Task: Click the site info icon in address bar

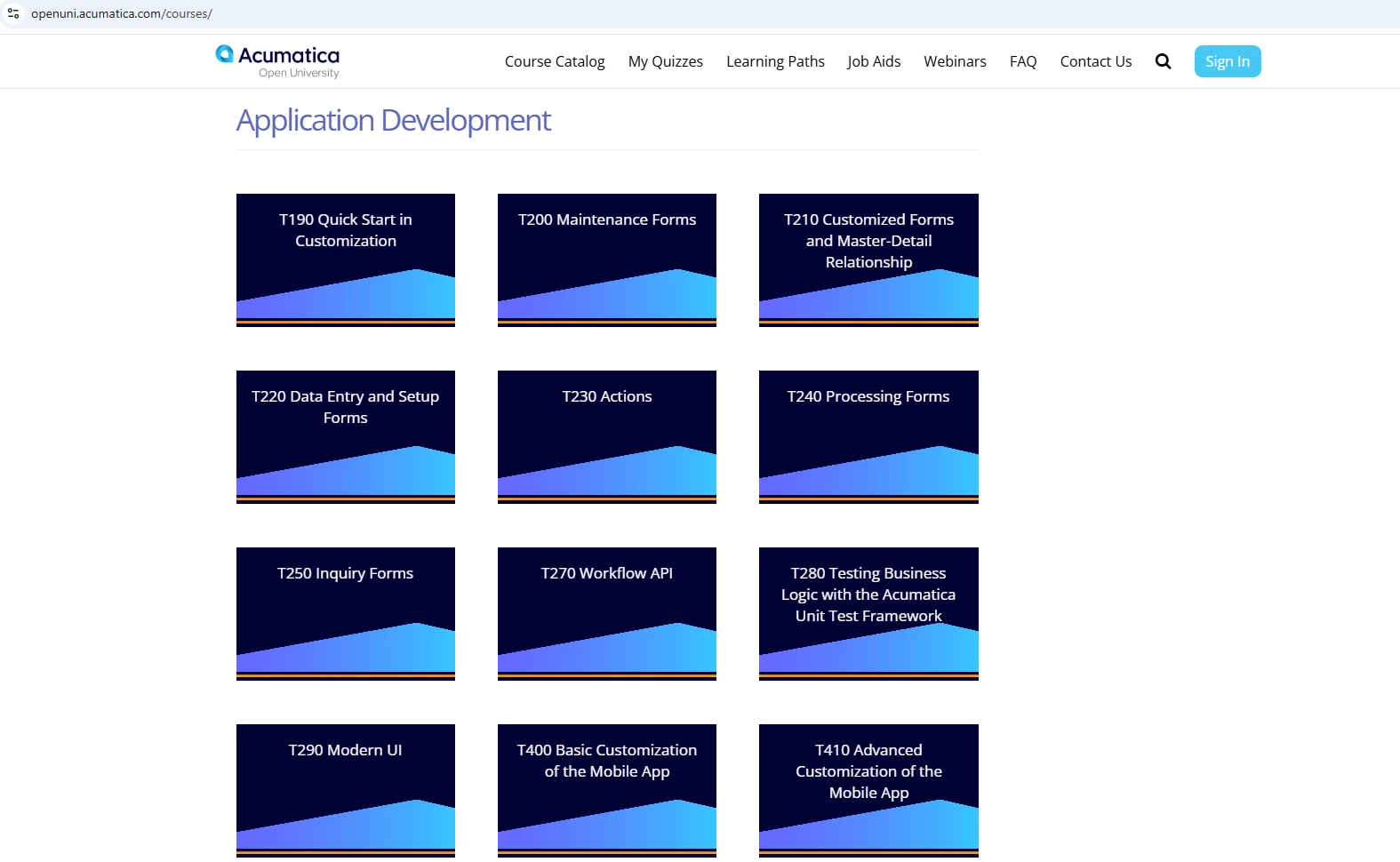Action: tap(13, 13)
